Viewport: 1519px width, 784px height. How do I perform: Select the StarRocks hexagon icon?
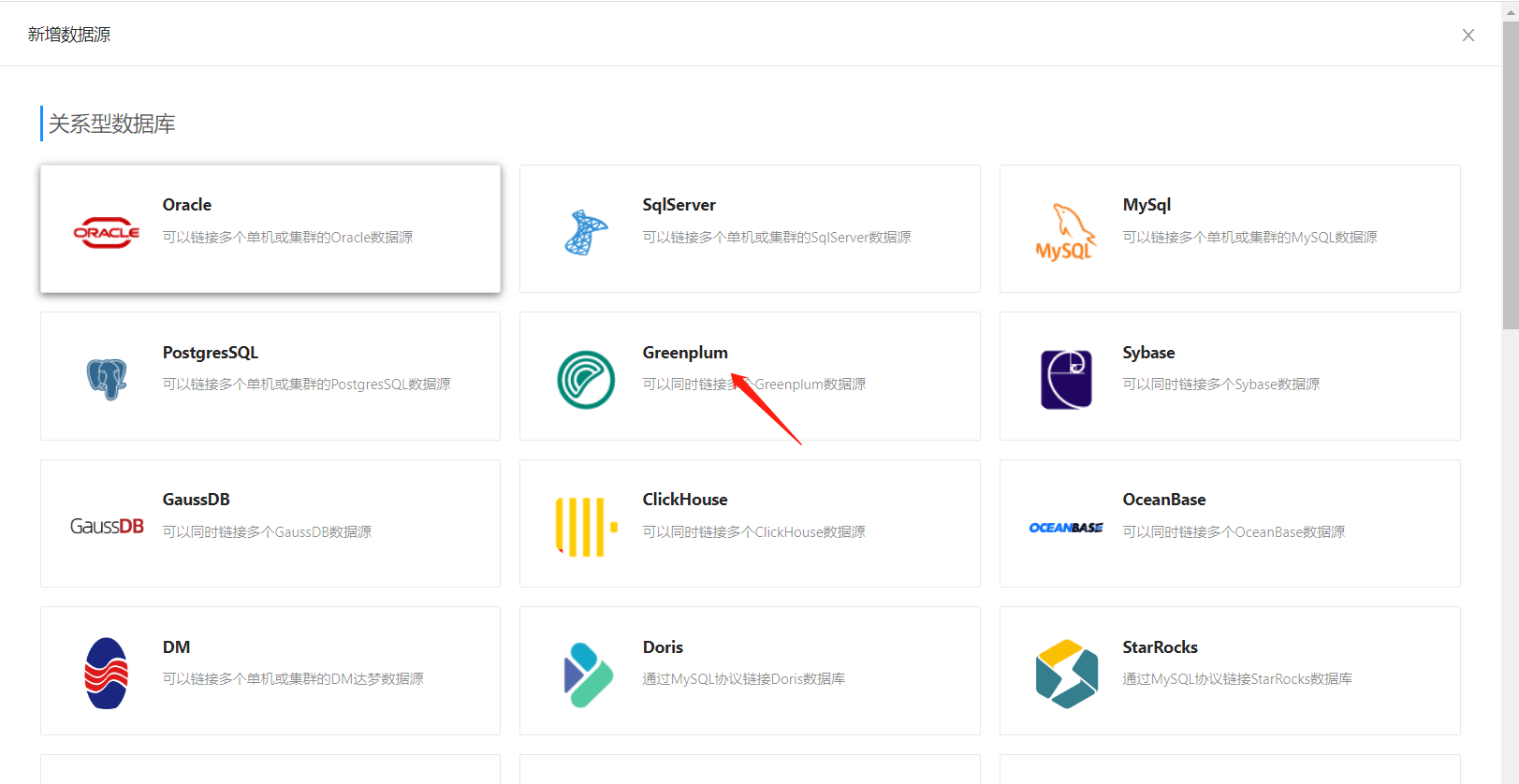[1066, 674]
